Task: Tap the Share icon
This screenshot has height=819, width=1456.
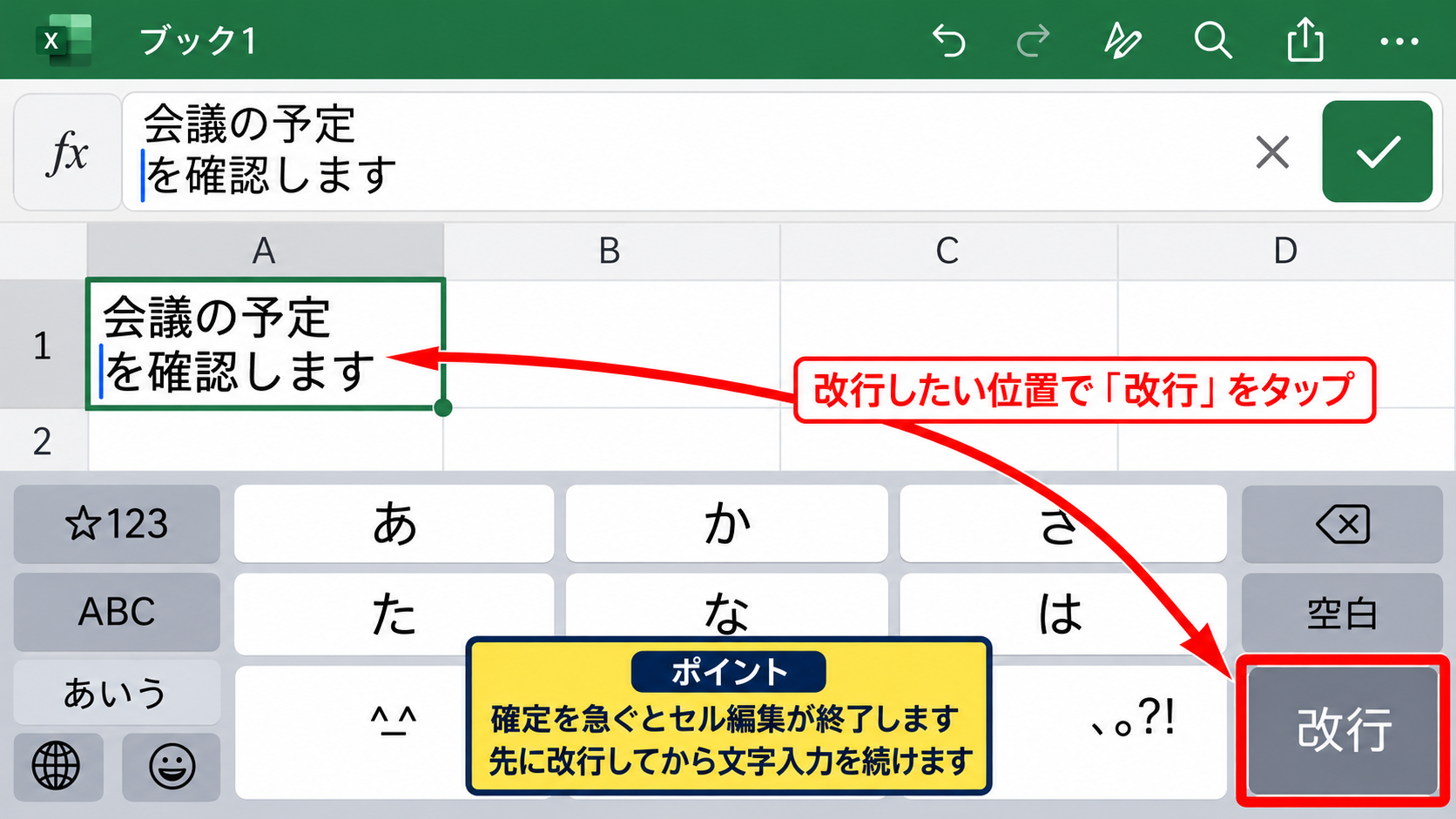Action: tap(1305, 40)
